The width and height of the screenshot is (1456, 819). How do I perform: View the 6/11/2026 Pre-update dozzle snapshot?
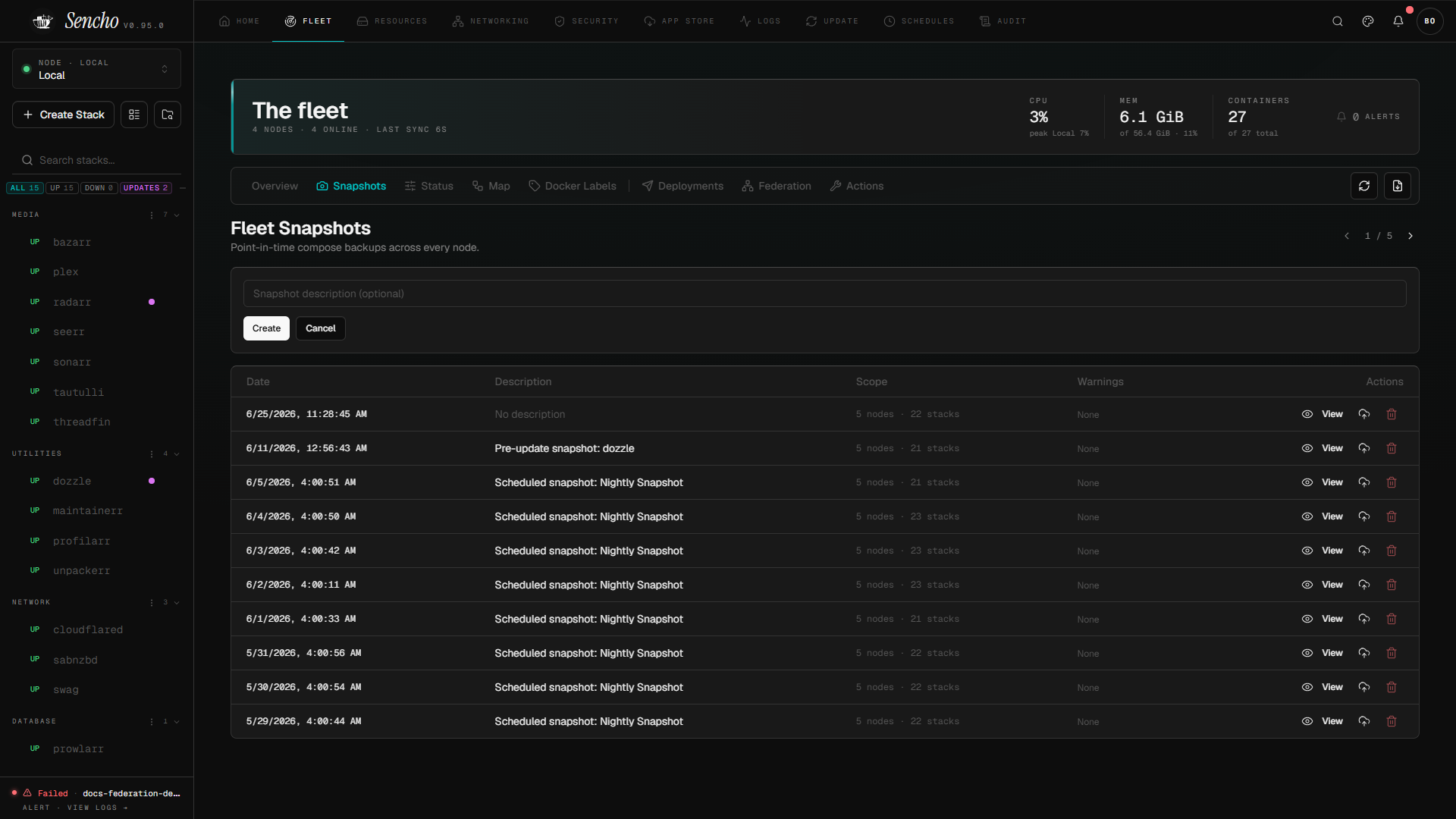(x=1323, y=448)
